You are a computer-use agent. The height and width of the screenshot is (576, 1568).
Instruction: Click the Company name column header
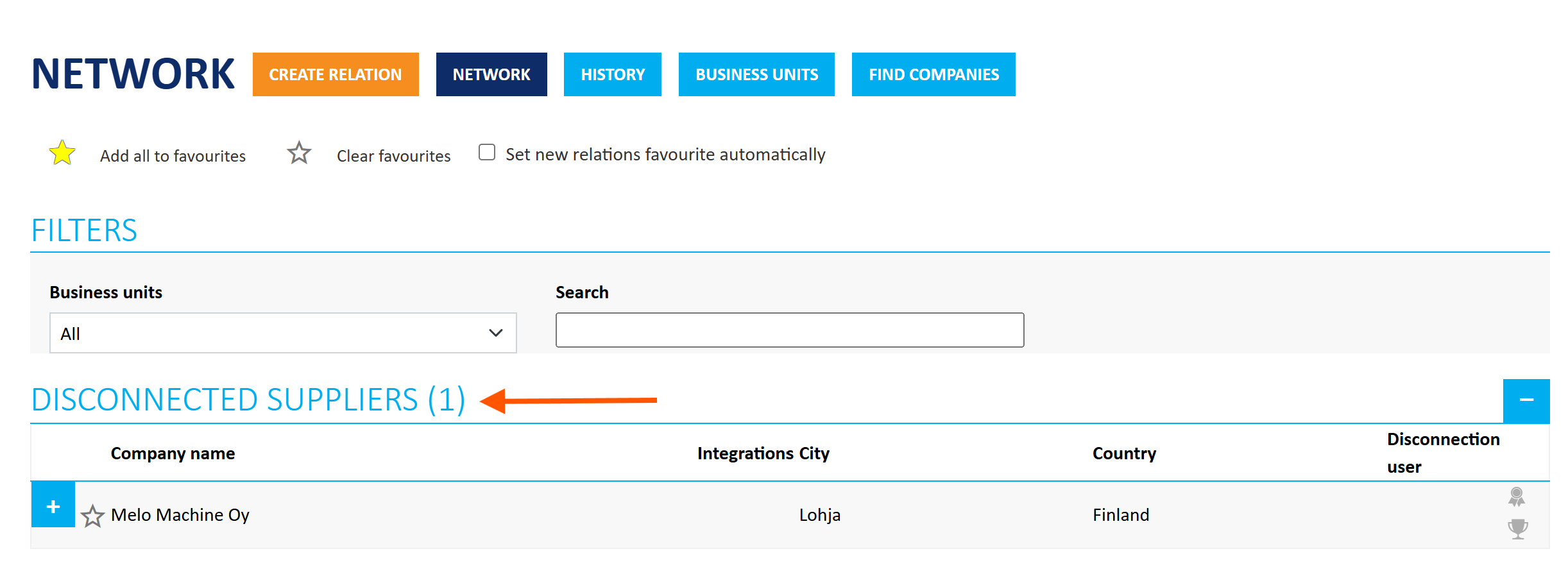coord(173,453)
